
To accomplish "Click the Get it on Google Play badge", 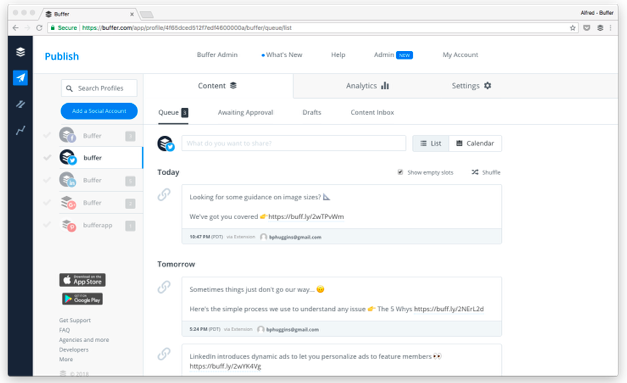I will point(82,299).
